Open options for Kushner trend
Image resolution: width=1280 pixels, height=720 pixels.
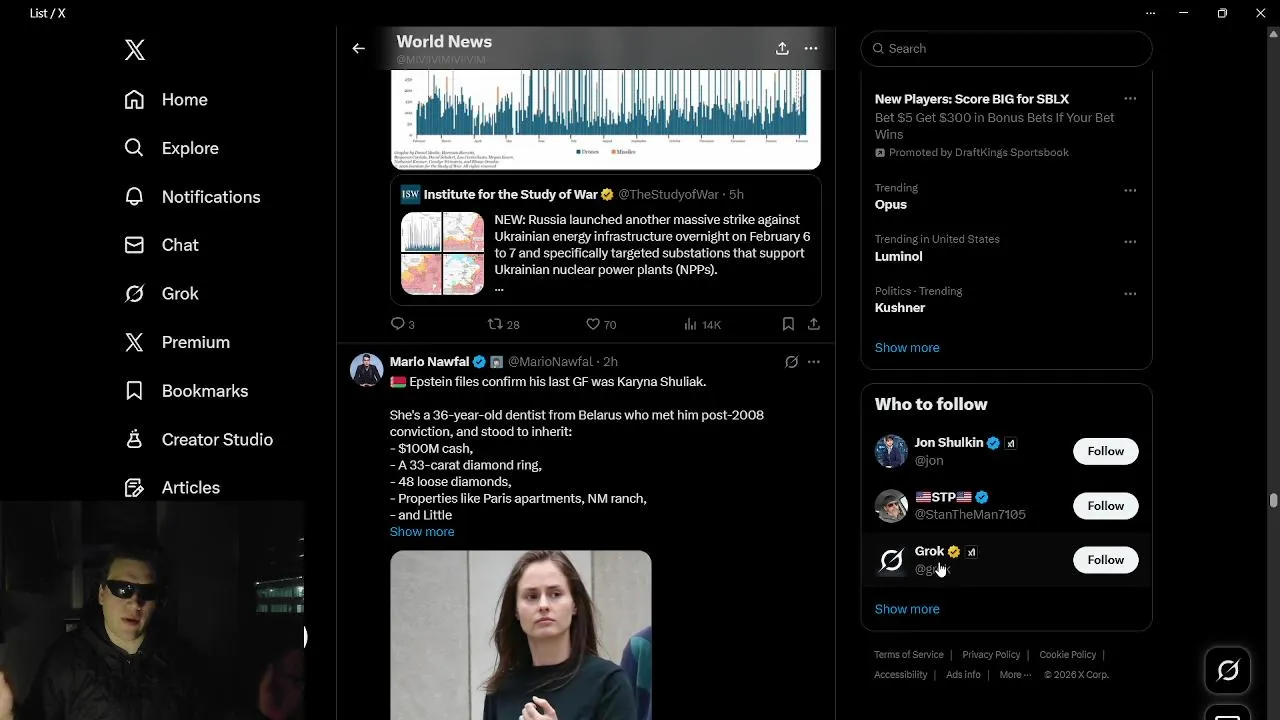1130,294
